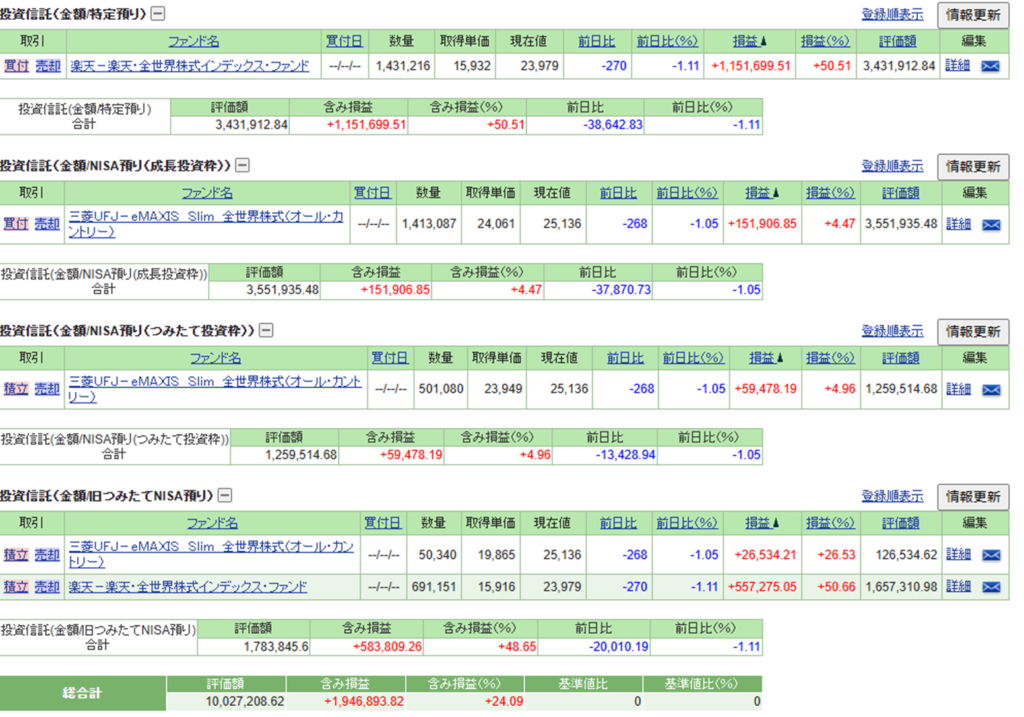Open 楽天・全世界株式インデックス・ファンド link in 旧つみたてNISA

coord(187,586)
